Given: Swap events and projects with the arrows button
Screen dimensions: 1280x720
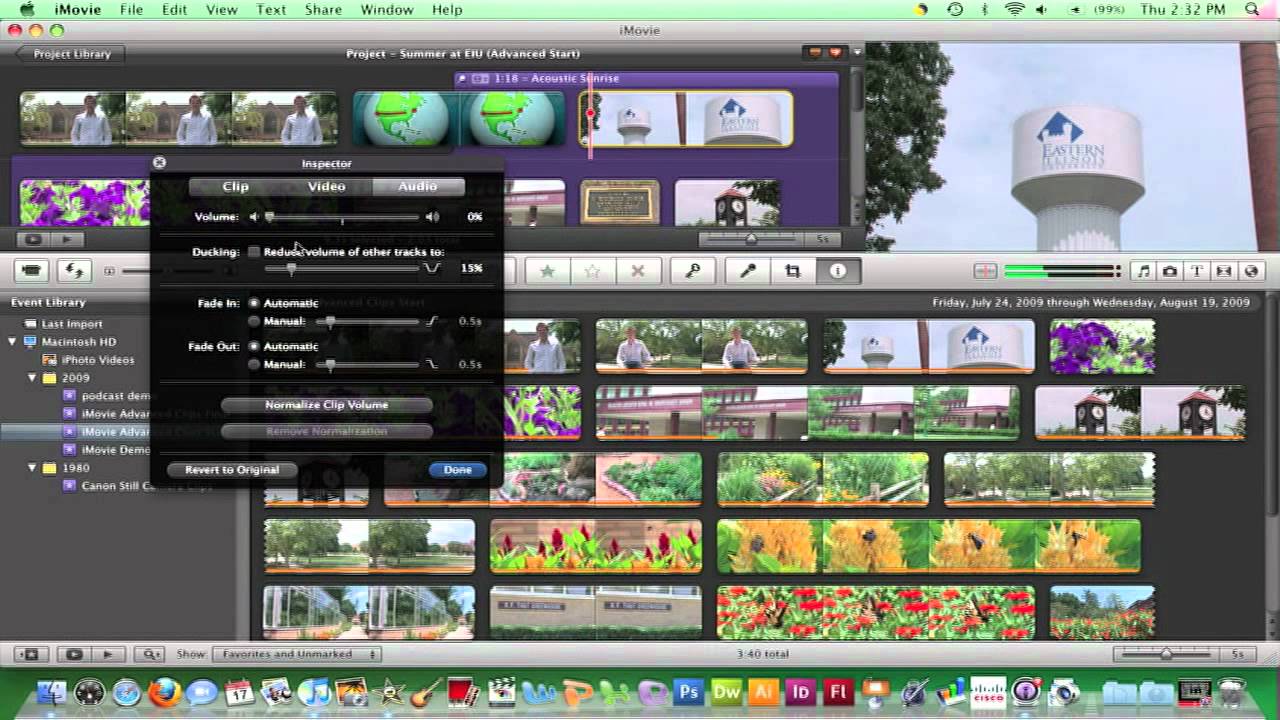Looking at the screenshot, I should [x=73, y=270].
